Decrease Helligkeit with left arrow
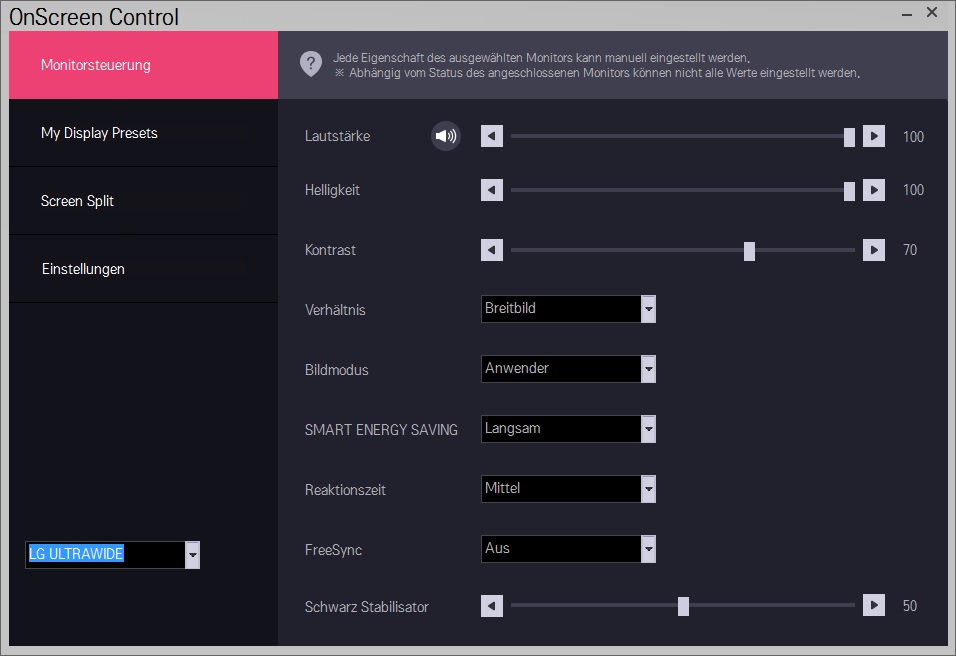 pos(491,190)
